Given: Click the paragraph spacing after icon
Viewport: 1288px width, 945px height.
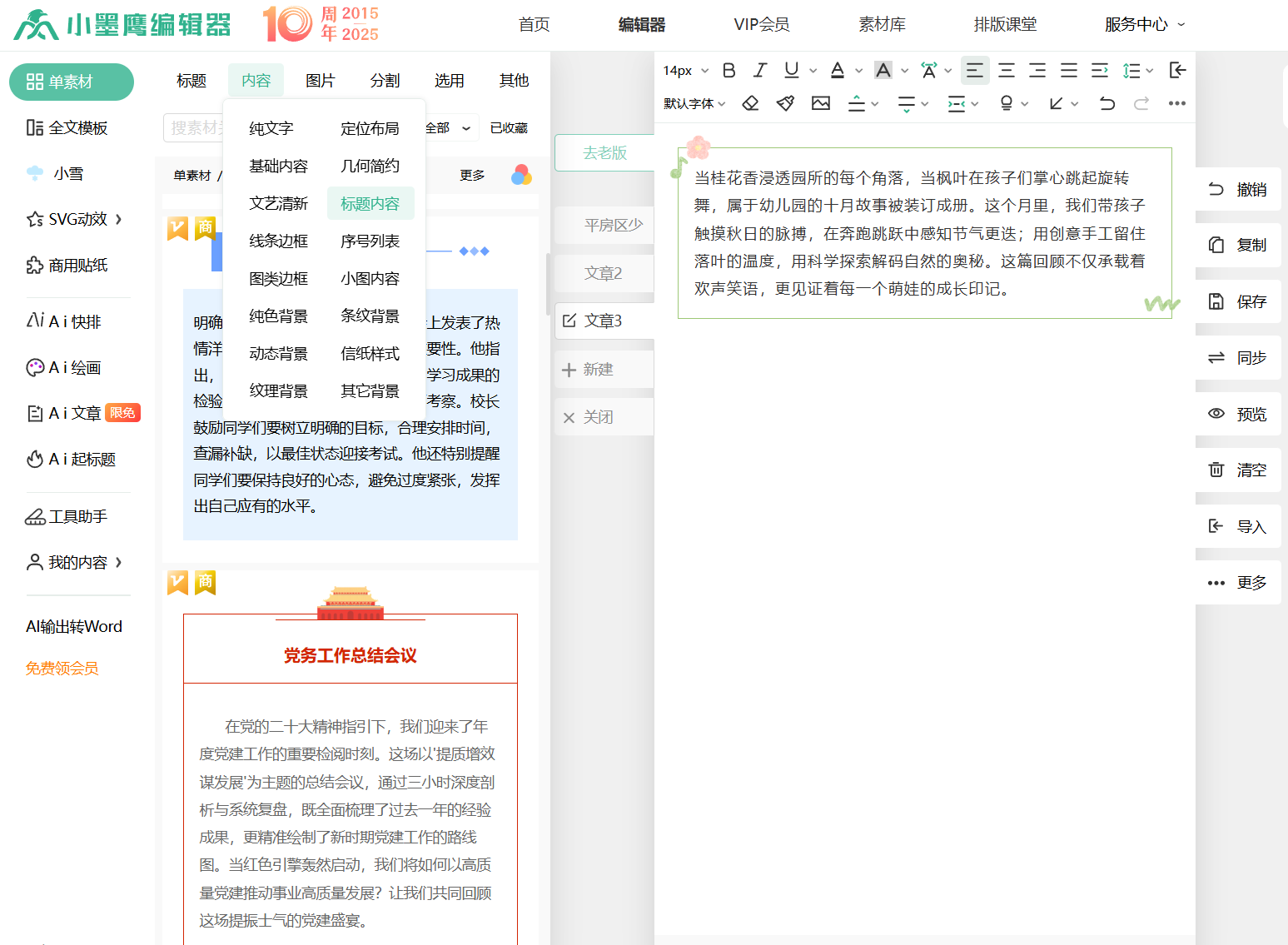Looking at the screenshot, I should 907,103.
